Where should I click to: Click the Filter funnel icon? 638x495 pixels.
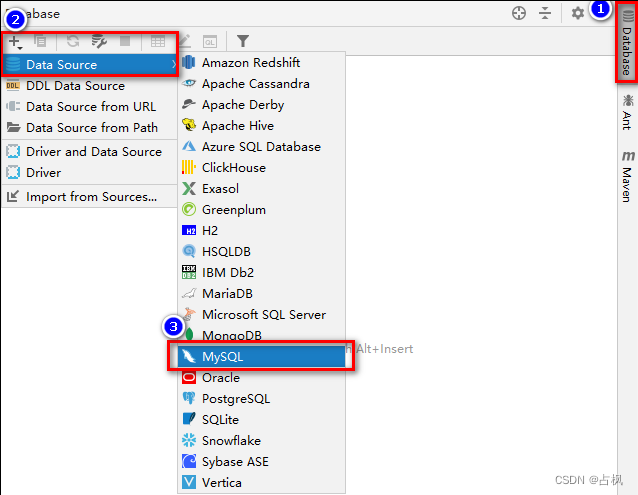click(x=243, y=41)
